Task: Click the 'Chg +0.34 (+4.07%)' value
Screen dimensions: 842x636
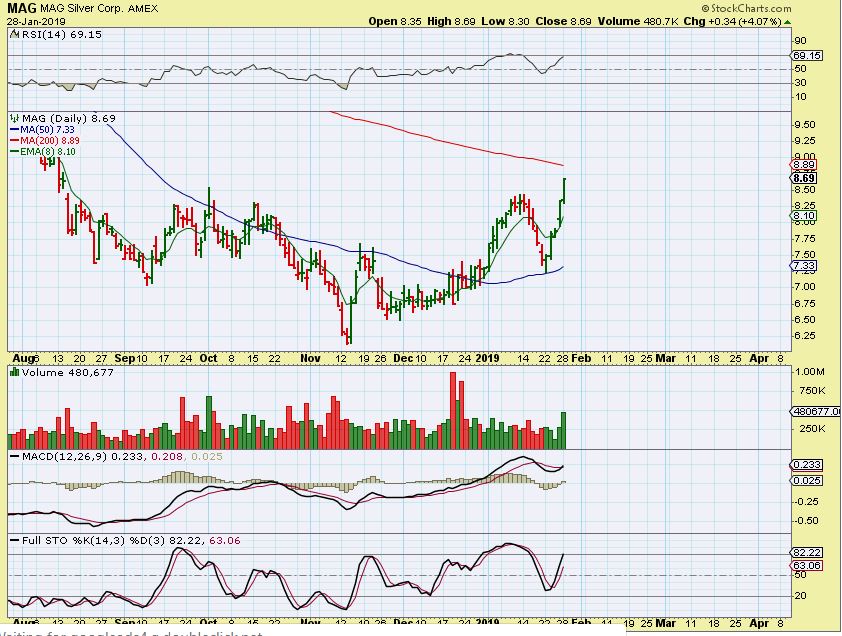Action: pyautogui.click(x=732, y=21)
